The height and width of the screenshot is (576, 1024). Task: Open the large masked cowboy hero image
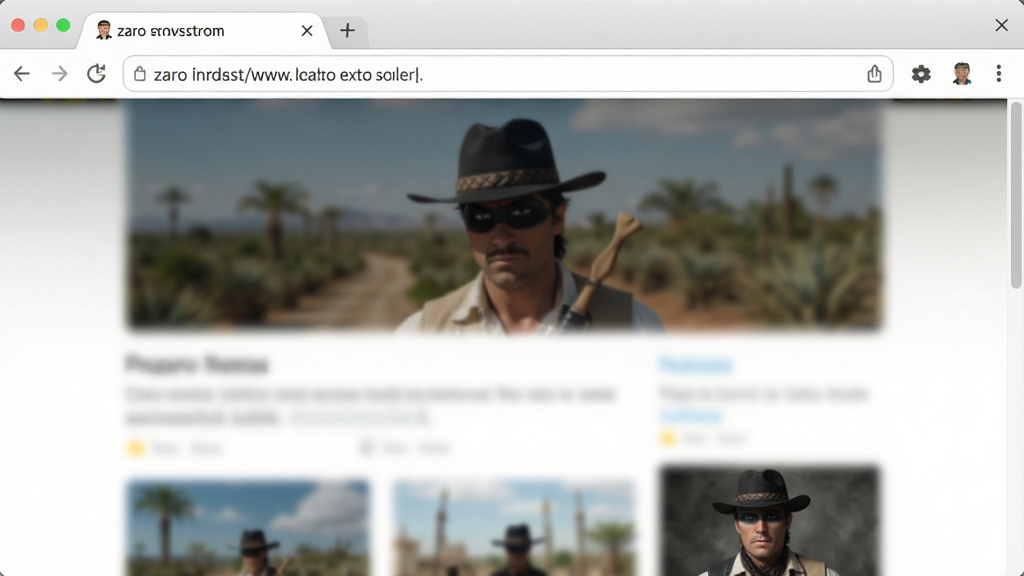click(504, 214)
